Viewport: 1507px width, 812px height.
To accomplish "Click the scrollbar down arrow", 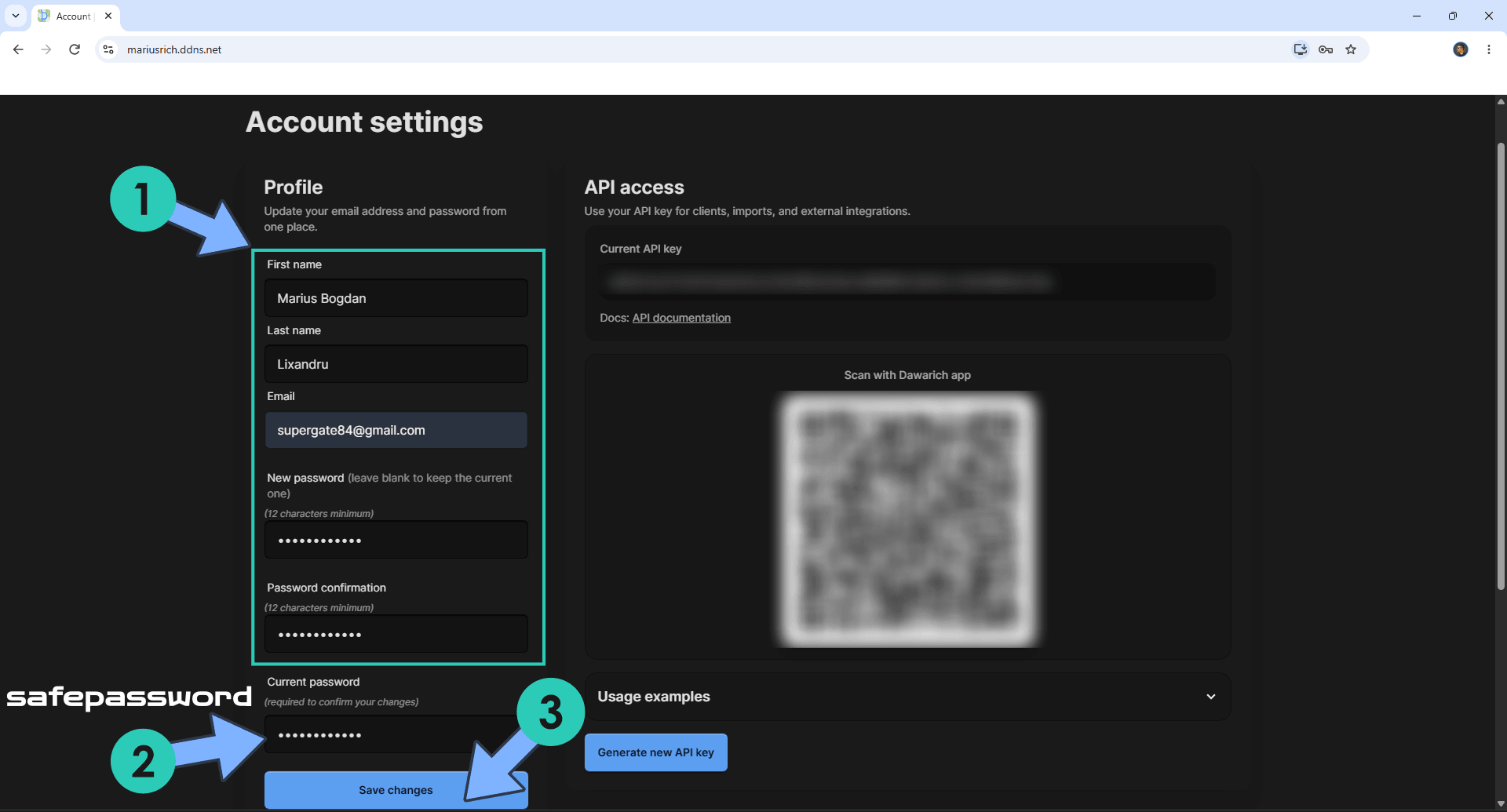I will click(1501, 805).
